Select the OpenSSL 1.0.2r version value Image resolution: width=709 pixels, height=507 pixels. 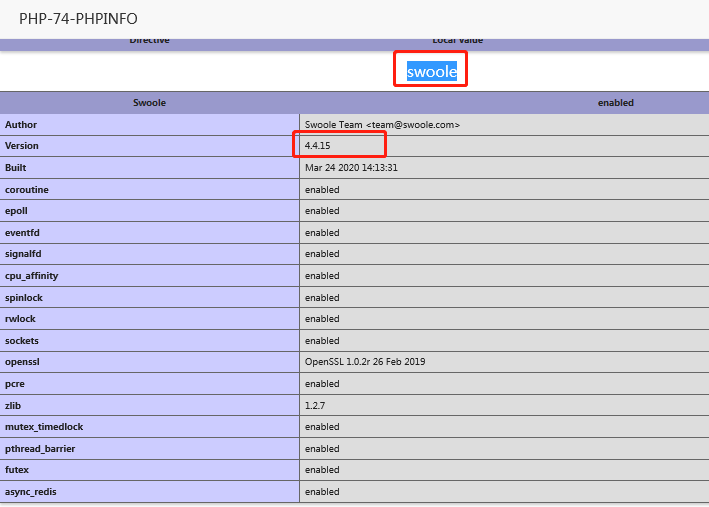(365, 362)
